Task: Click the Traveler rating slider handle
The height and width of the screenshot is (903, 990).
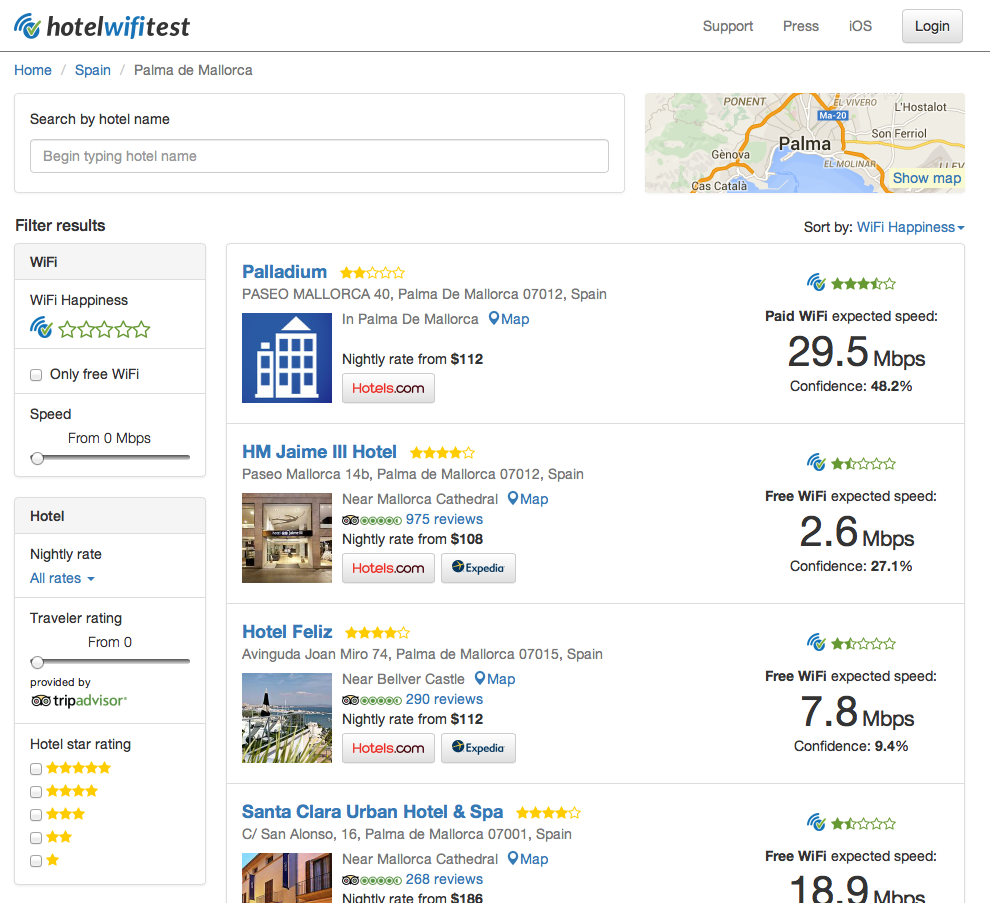Action: 37,662
